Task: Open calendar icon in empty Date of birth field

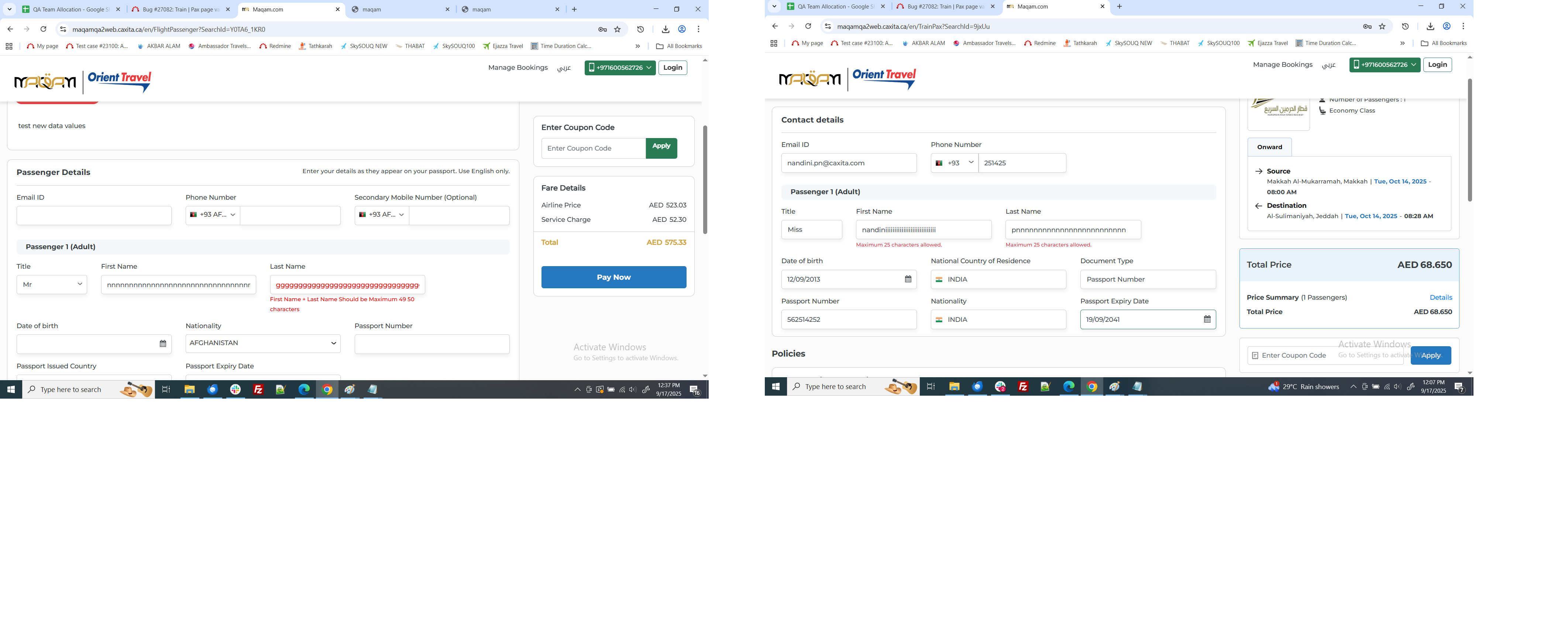Action: [x=162, y=344]
